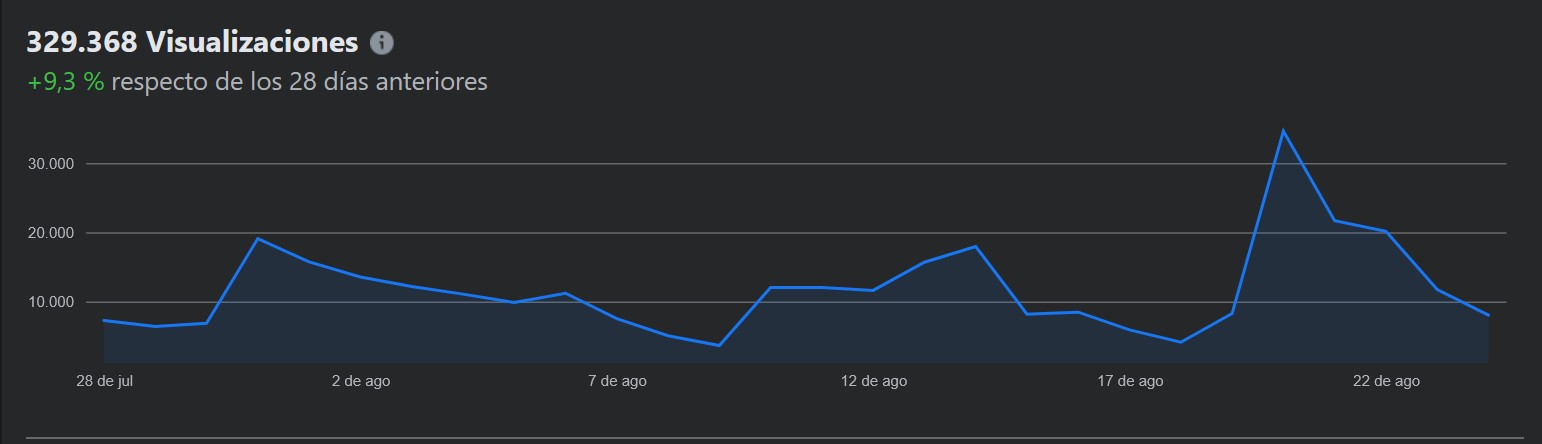The image size is (1542, 444).
Task: Click the '12 de ago' axis label
Action: [x=874, y=381]
